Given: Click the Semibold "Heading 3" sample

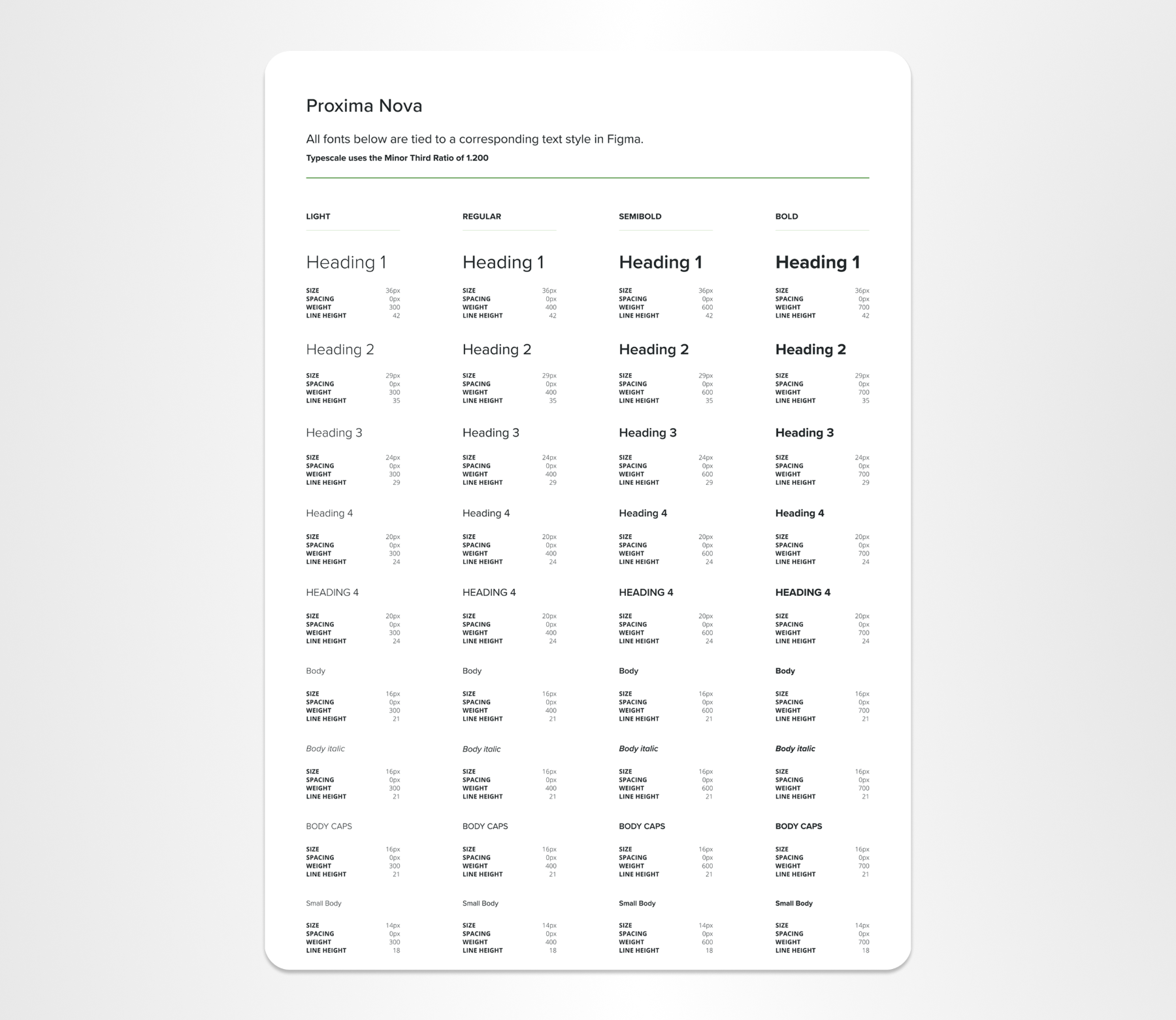Looking at the screenshot, I should (x=648, y=433).
